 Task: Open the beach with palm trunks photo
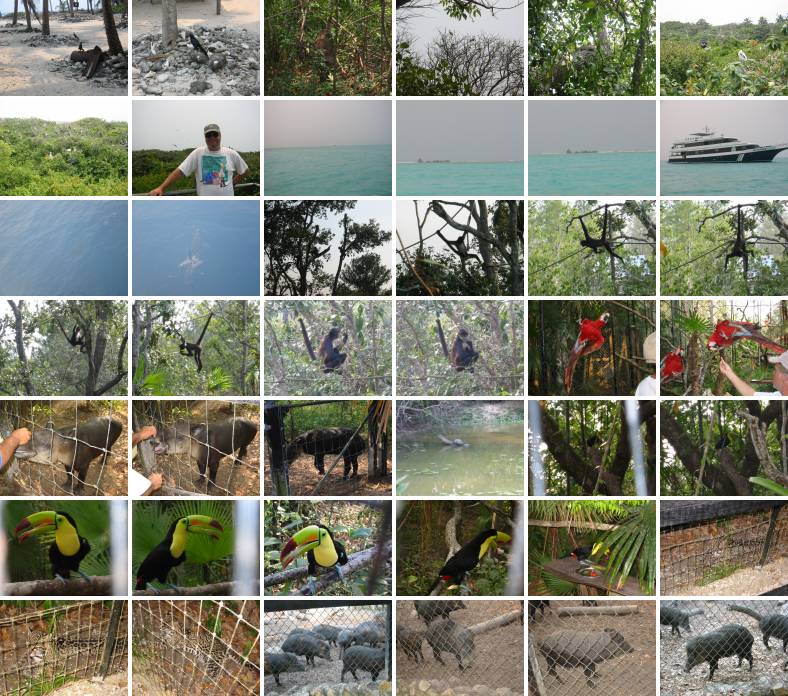[x=64, y=48]
